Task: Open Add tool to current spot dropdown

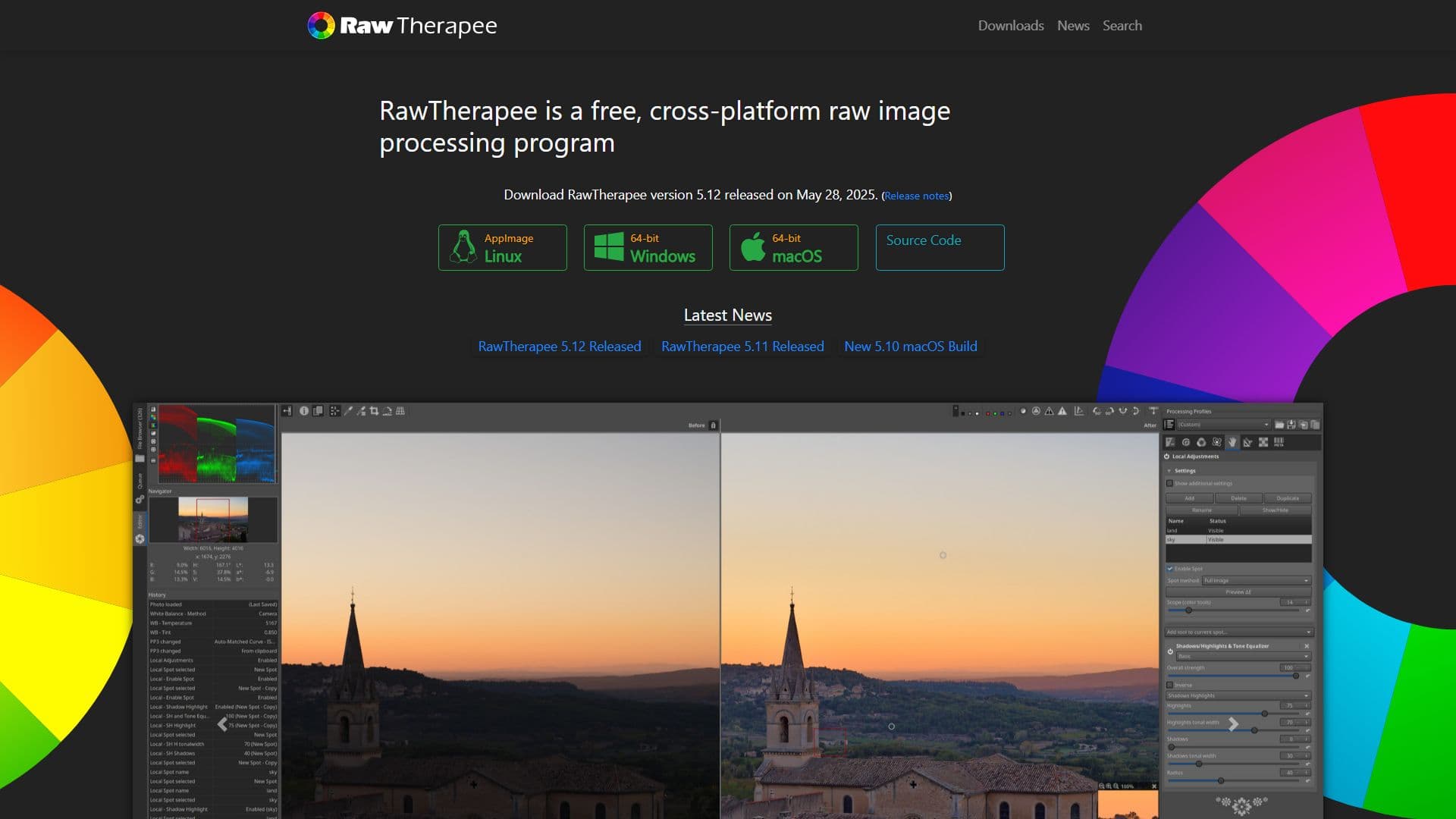Action: [1239, 632]
